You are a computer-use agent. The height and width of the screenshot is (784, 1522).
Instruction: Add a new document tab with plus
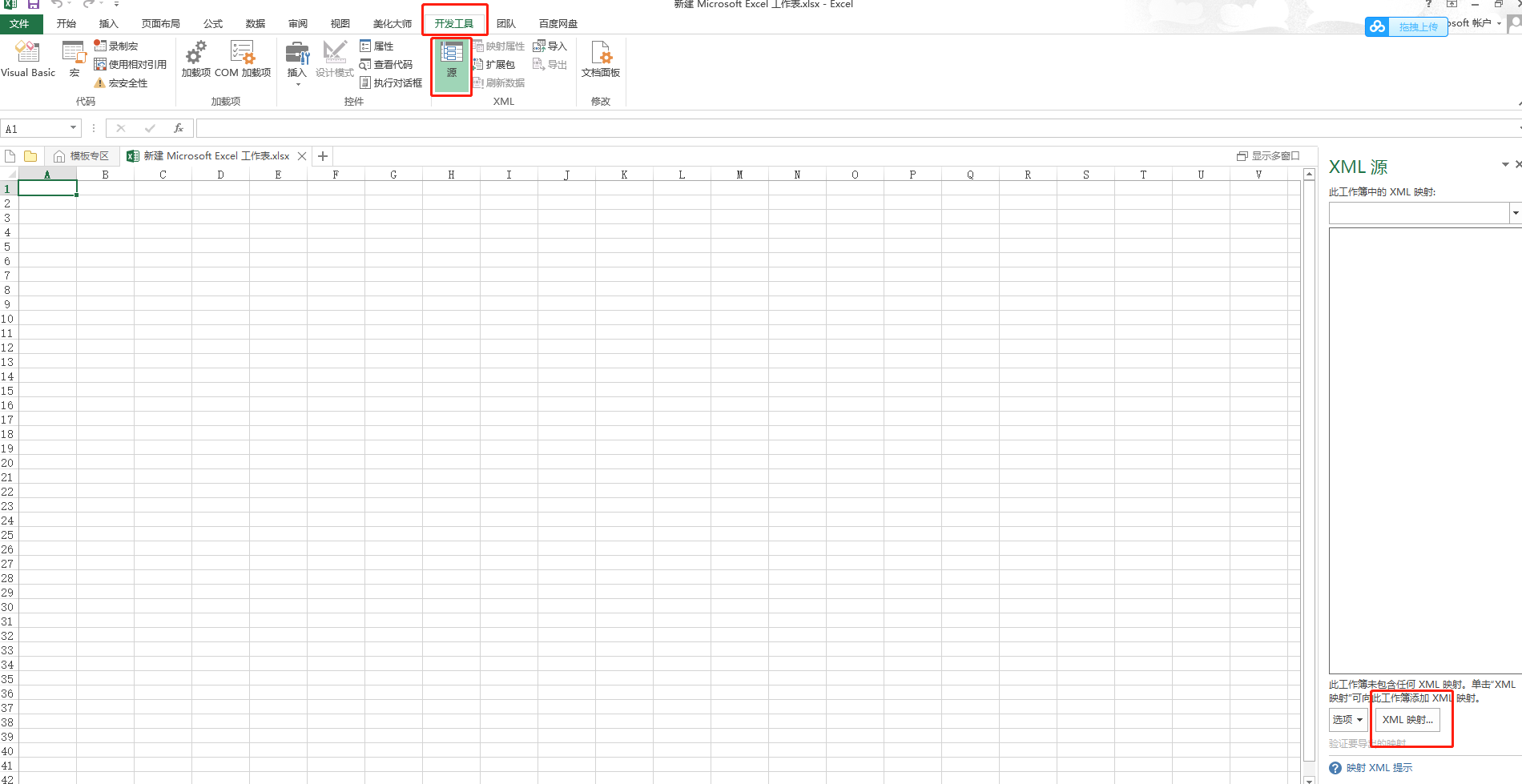(x=323, y=156)
